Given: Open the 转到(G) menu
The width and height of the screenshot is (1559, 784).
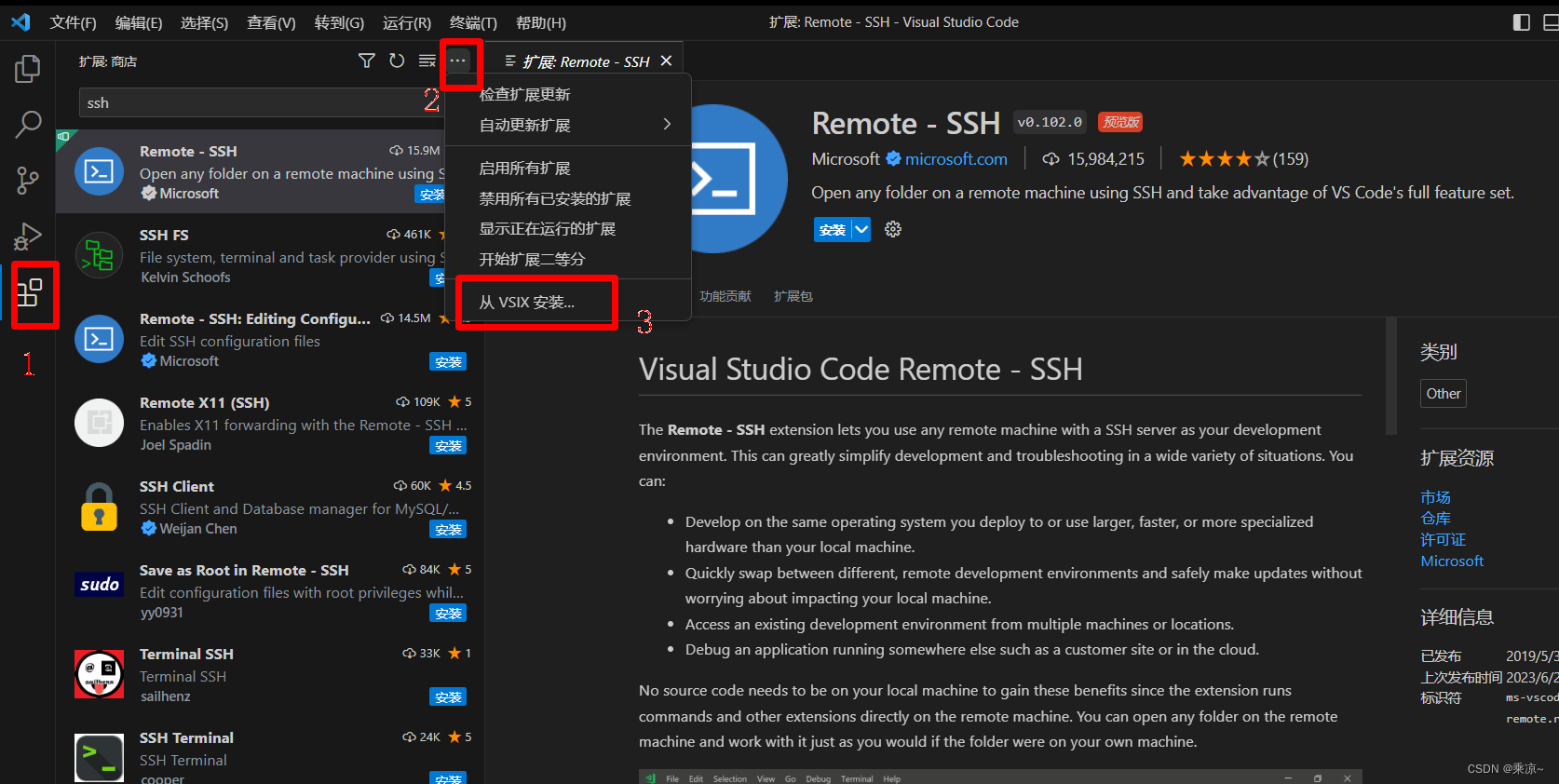Looking at the screenshot, I should 339,22.
